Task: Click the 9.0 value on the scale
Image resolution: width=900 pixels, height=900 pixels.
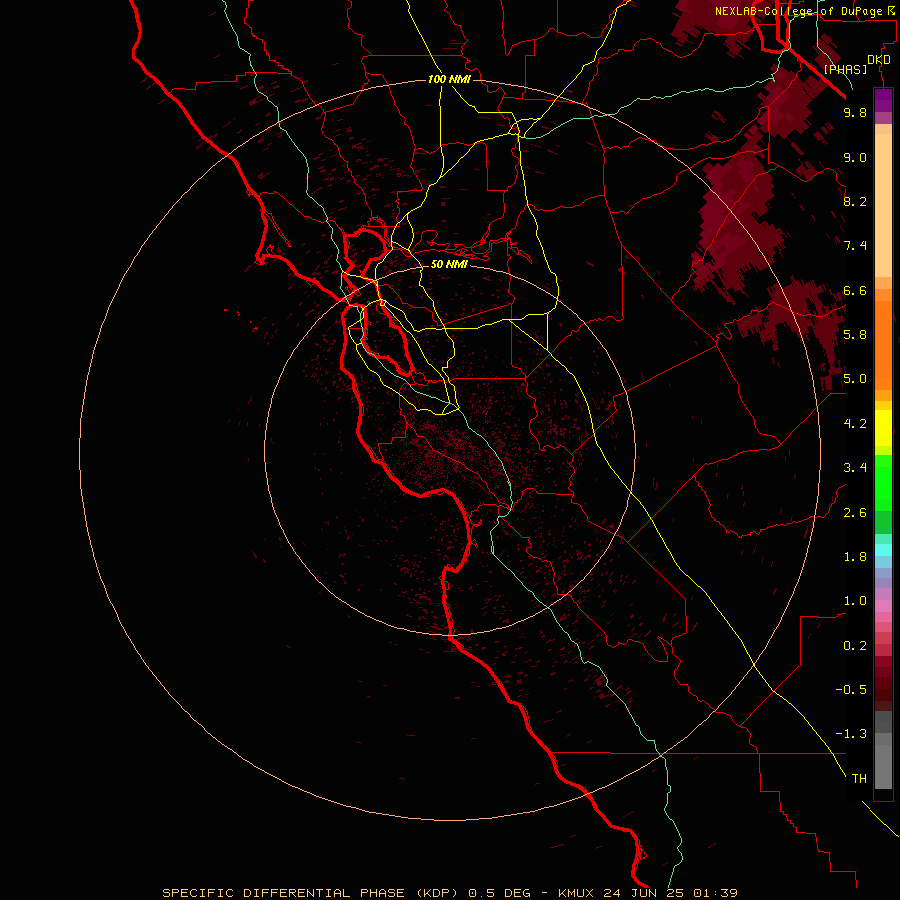Action: 855,157
